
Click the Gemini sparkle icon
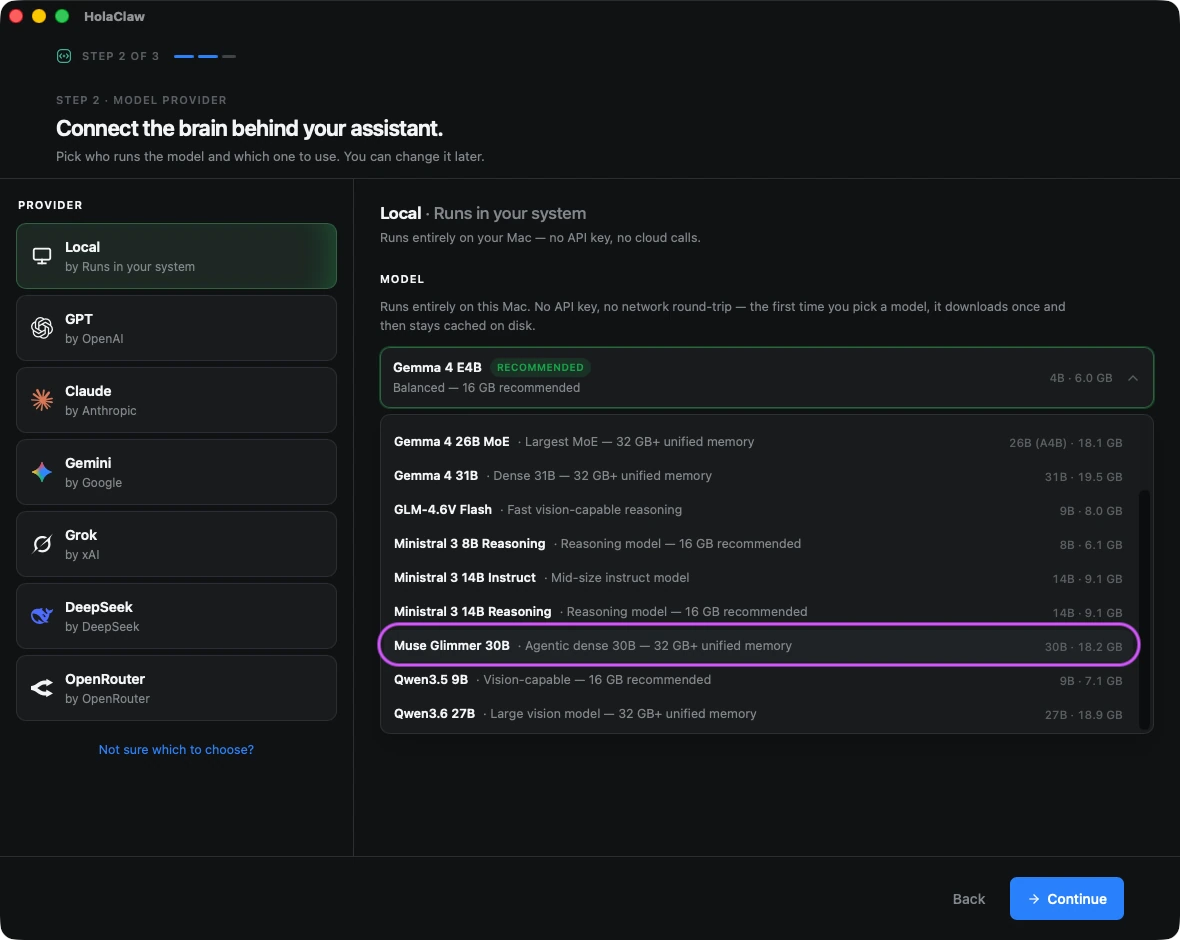pyautogui.click(x=42, y=472)
